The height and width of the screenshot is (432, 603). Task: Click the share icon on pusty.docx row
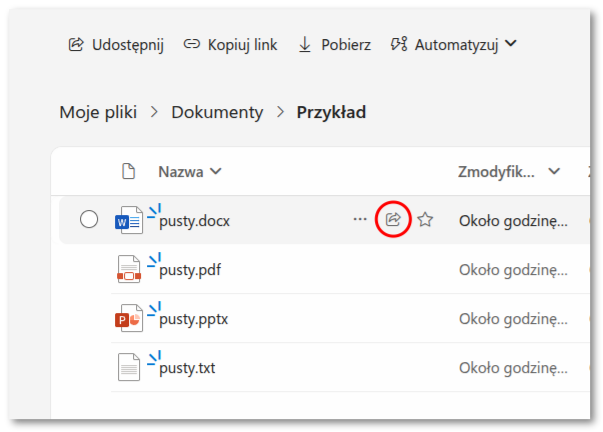[393, 220]
